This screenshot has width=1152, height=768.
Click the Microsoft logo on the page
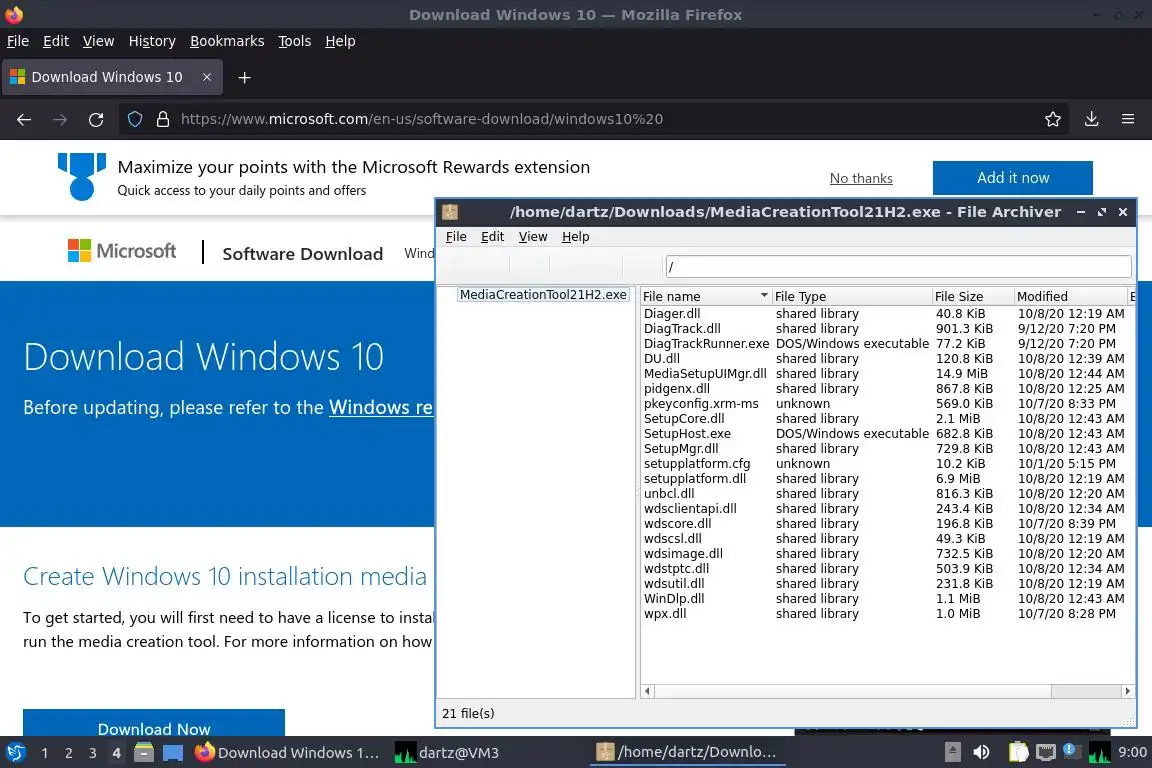122,251
